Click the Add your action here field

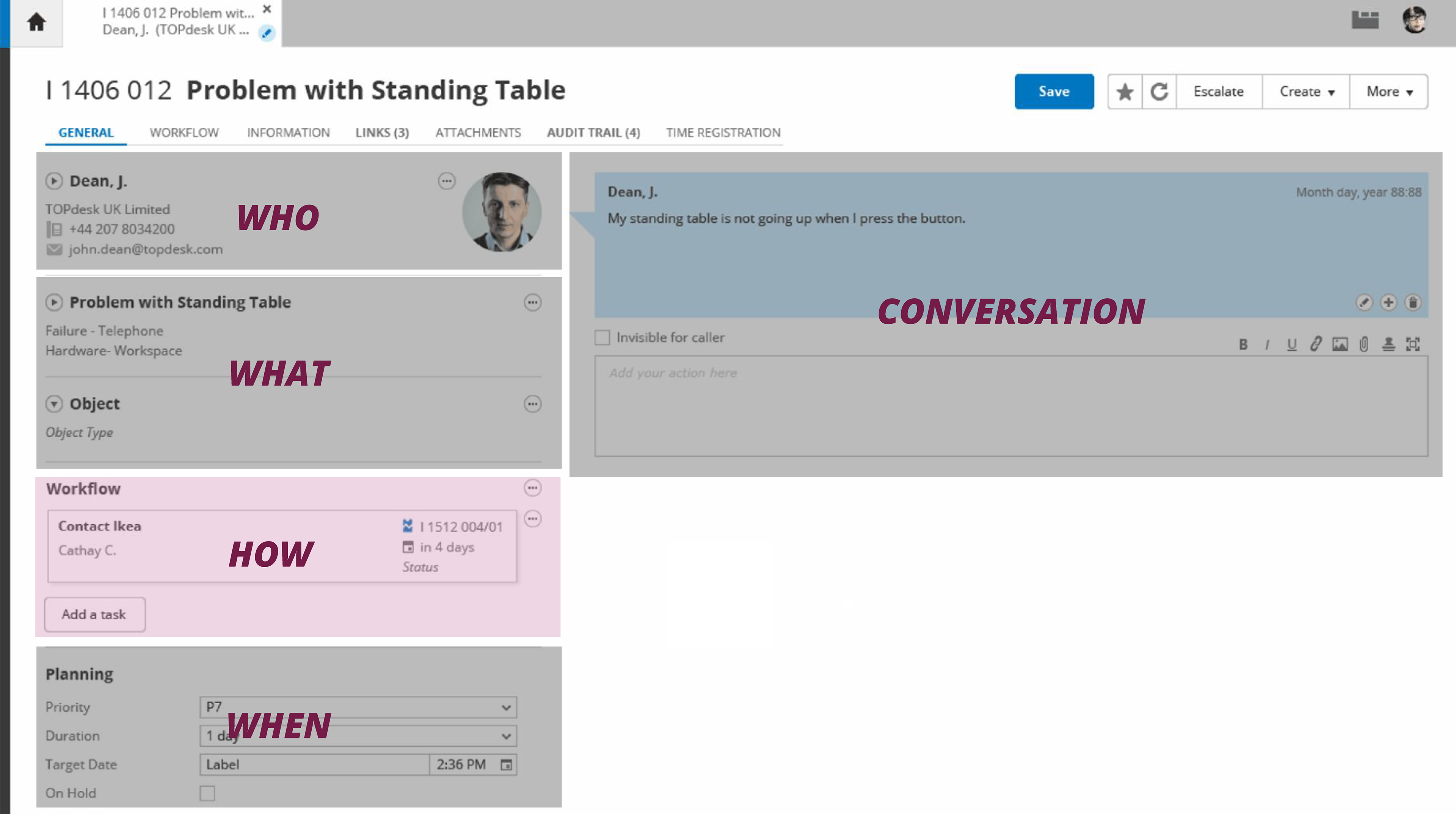tap(1010, 406)
